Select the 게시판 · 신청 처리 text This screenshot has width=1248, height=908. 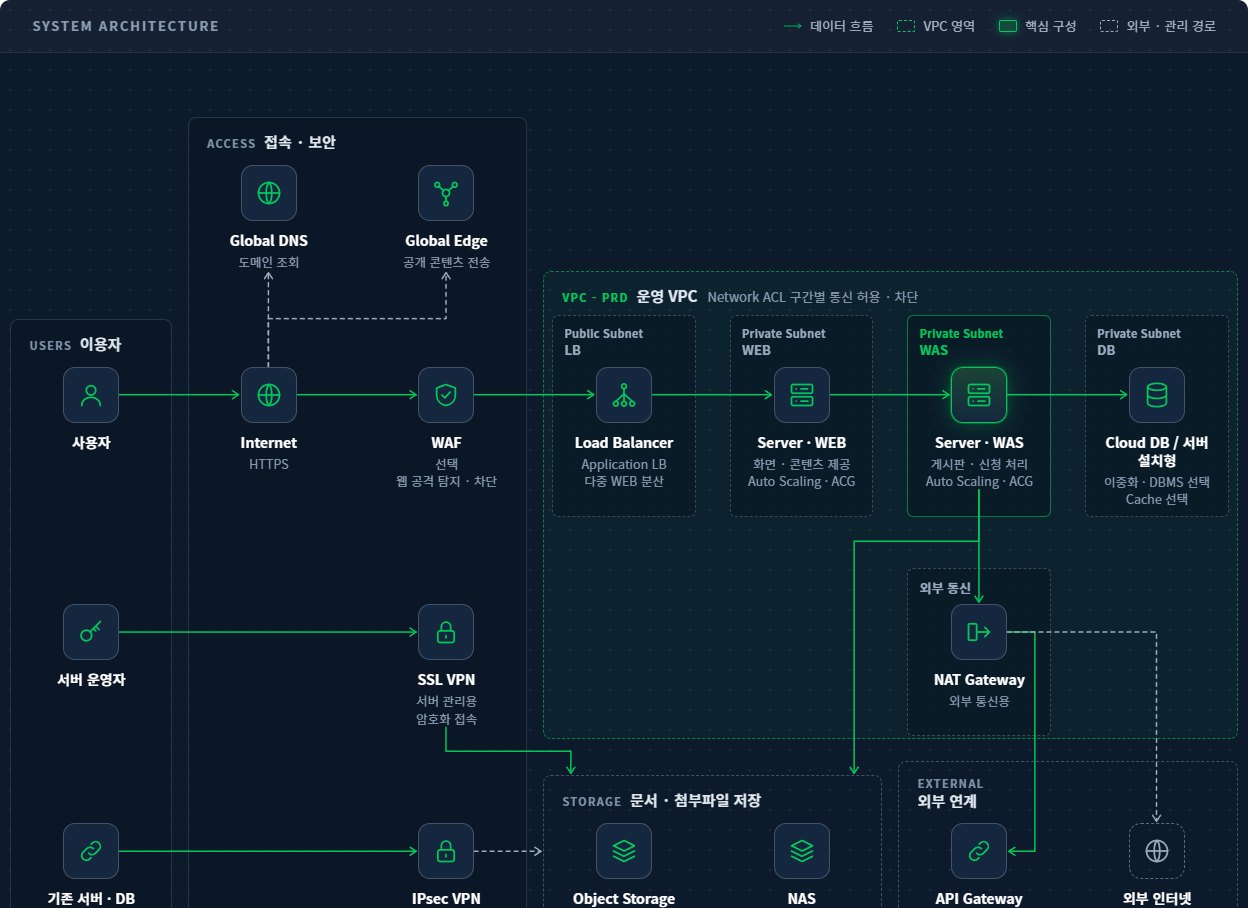[979, 465]
